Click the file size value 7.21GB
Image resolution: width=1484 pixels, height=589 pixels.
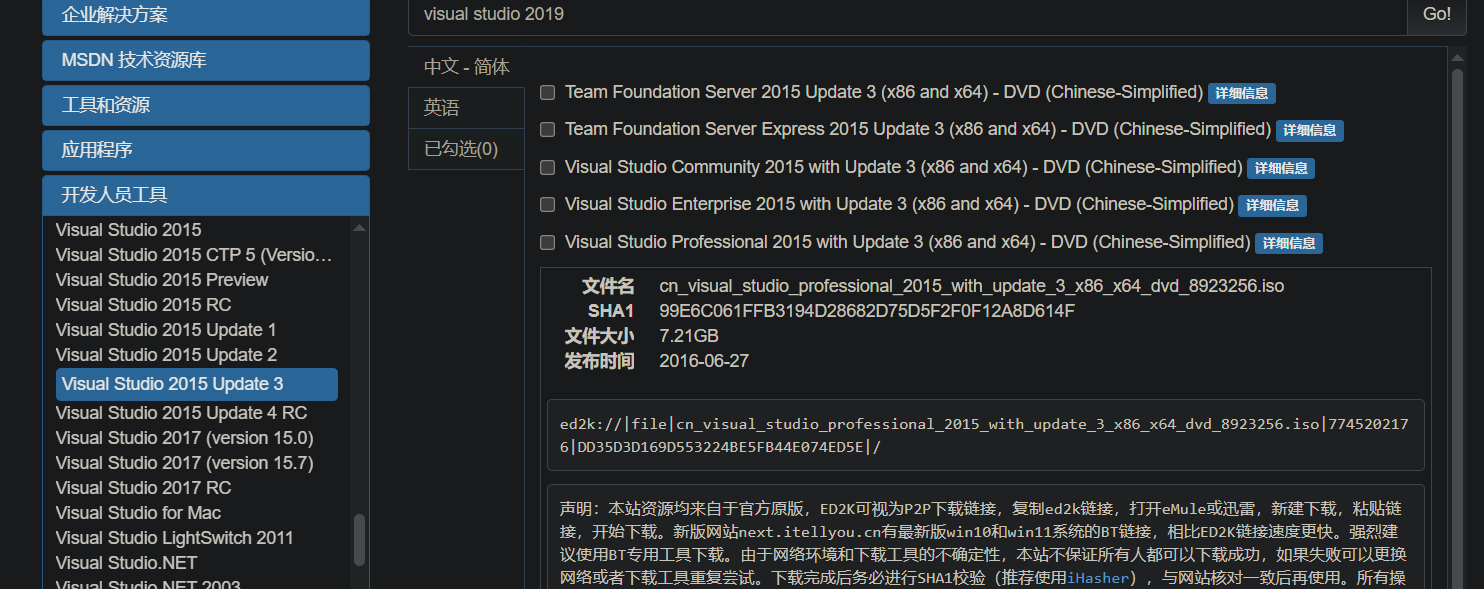point(689,336)
